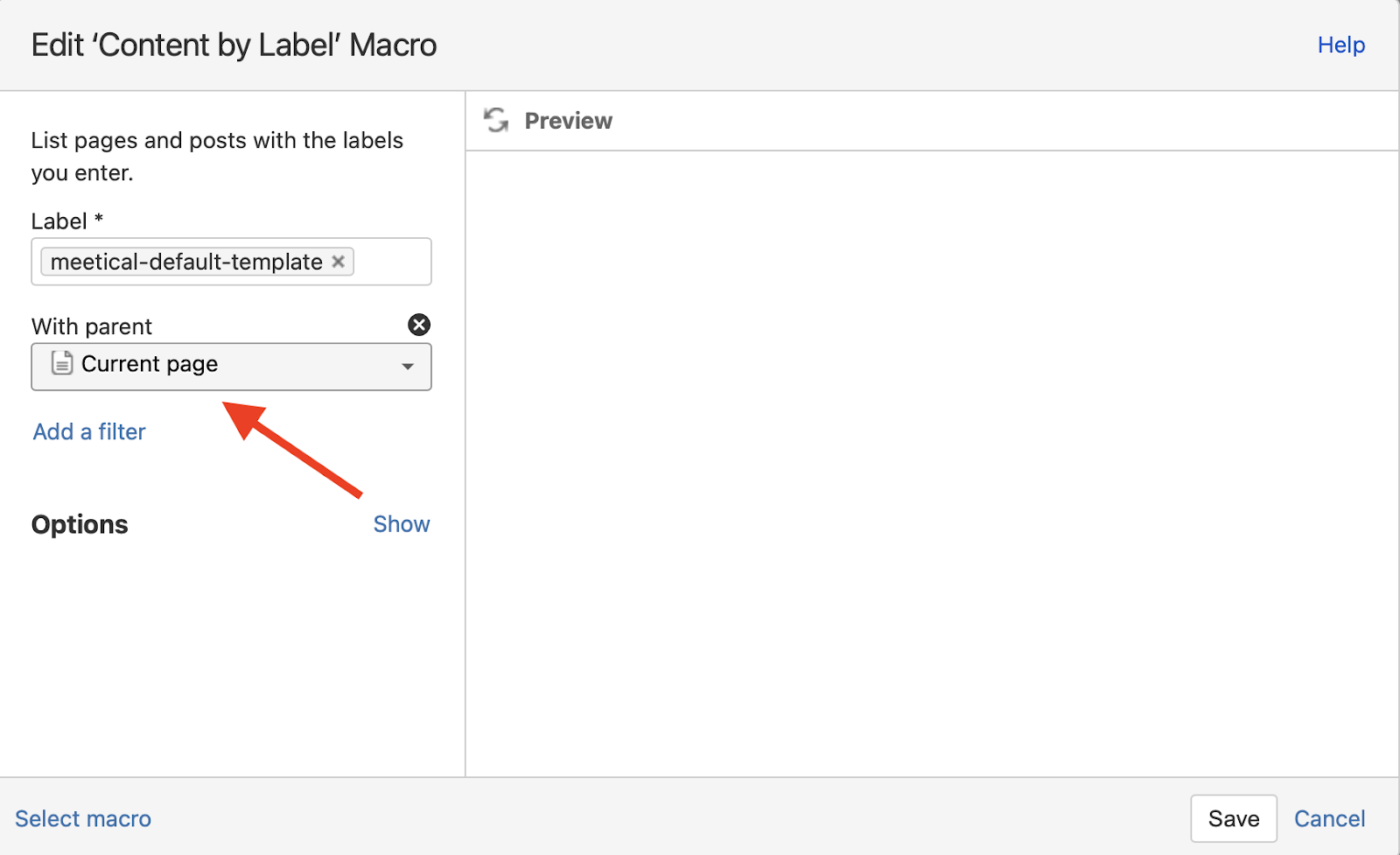Remove the meetical-default-template label chip
The image size is (1400, 855).
click(x=338, y=261)
